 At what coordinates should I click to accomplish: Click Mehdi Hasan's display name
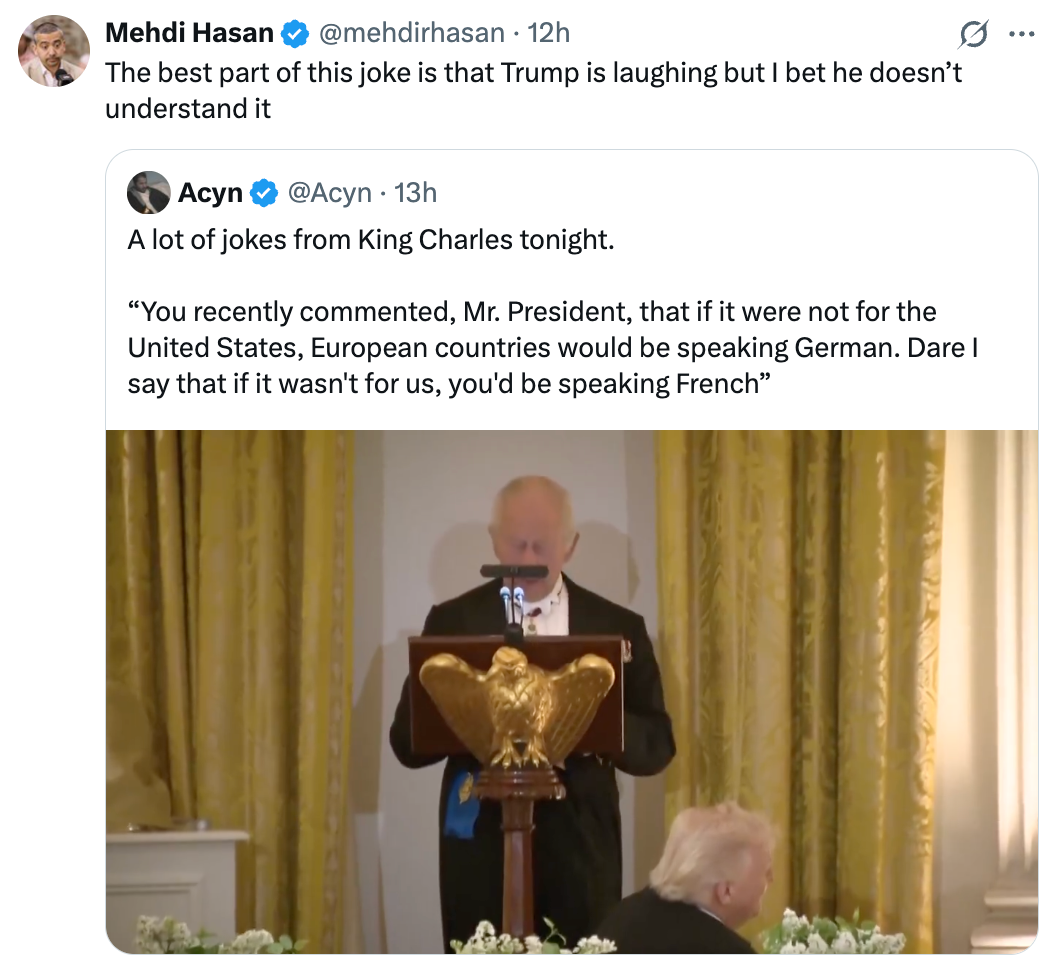(x=190, y=32)
